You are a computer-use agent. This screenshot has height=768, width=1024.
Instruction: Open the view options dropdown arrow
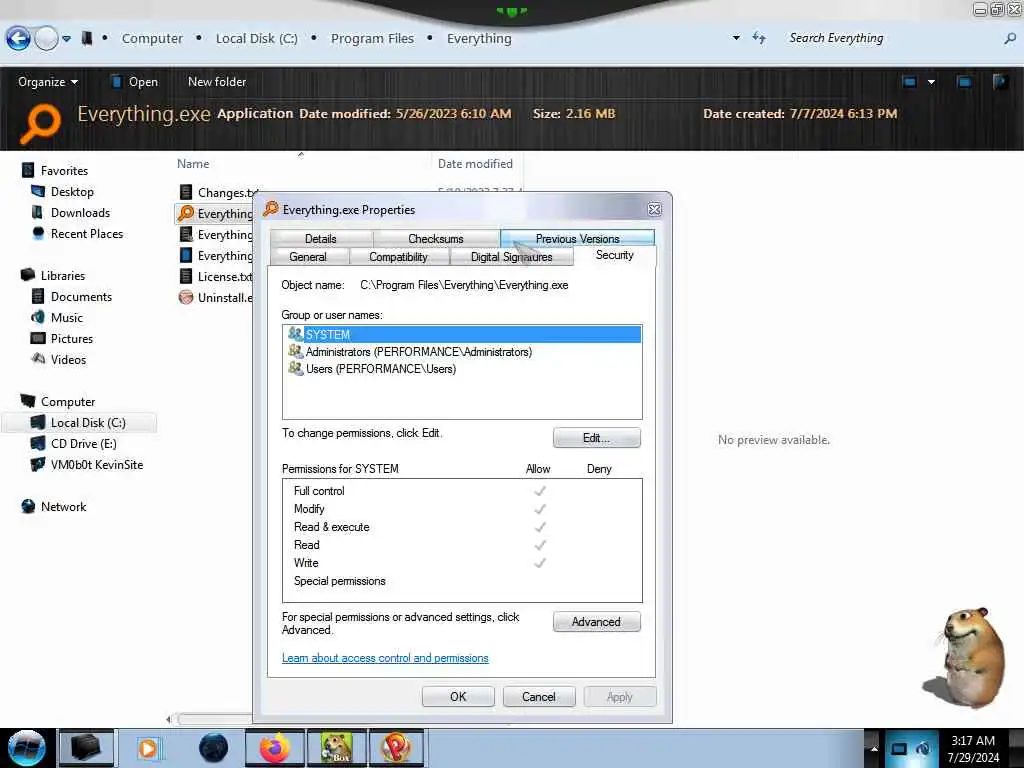click(931, 82)
